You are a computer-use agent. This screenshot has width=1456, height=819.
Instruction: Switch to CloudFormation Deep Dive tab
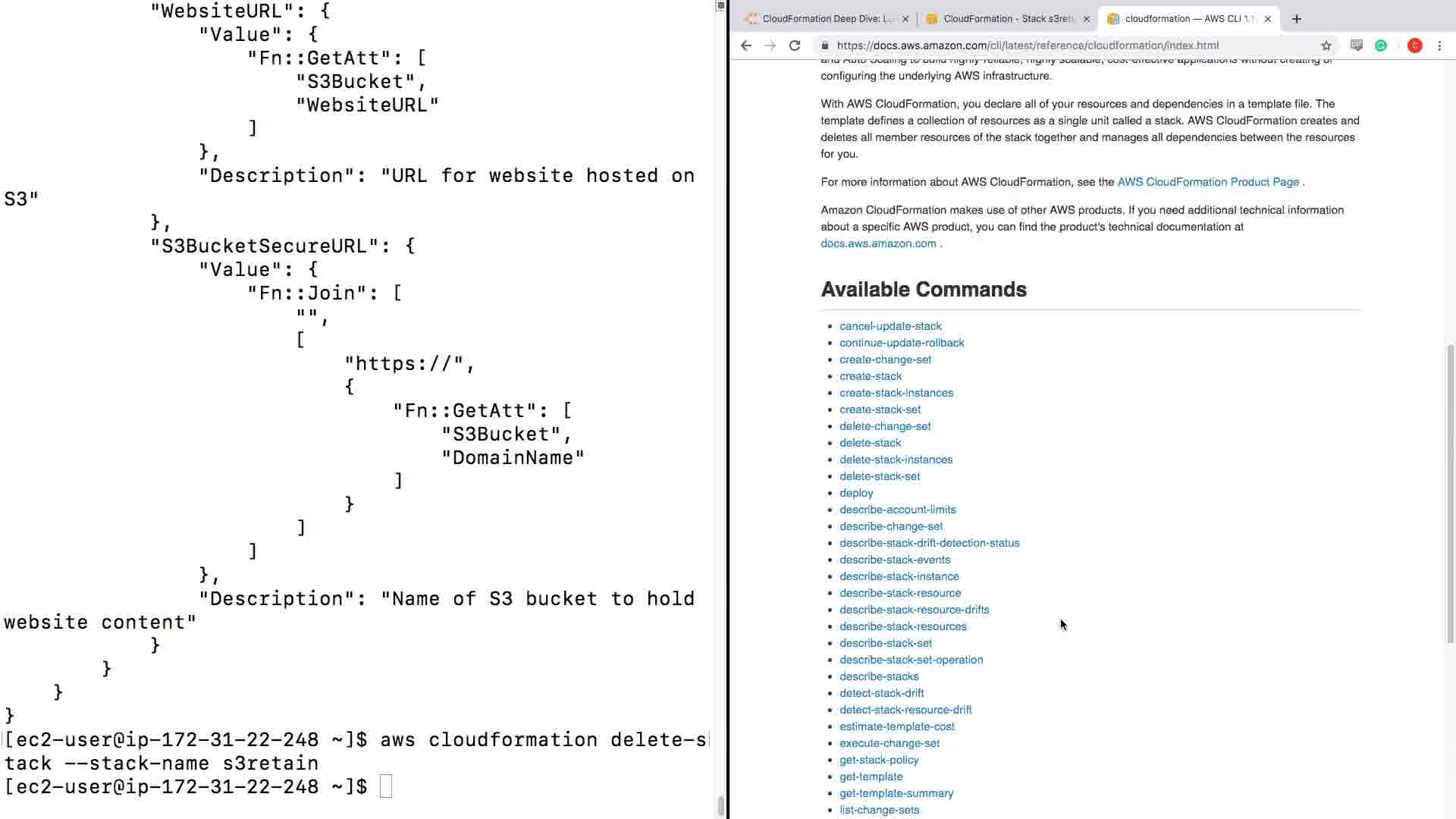click(x=827, y=19)
